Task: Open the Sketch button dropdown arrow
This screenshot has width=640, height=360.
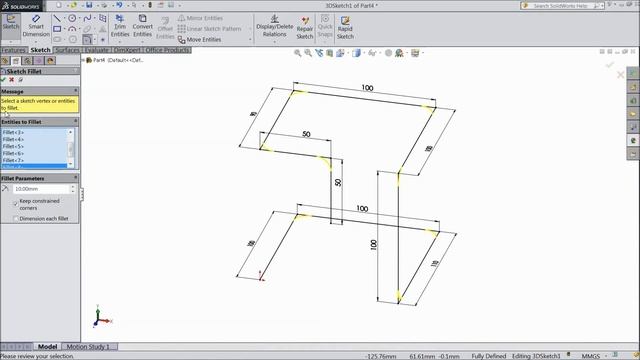Action: [11, 41]
